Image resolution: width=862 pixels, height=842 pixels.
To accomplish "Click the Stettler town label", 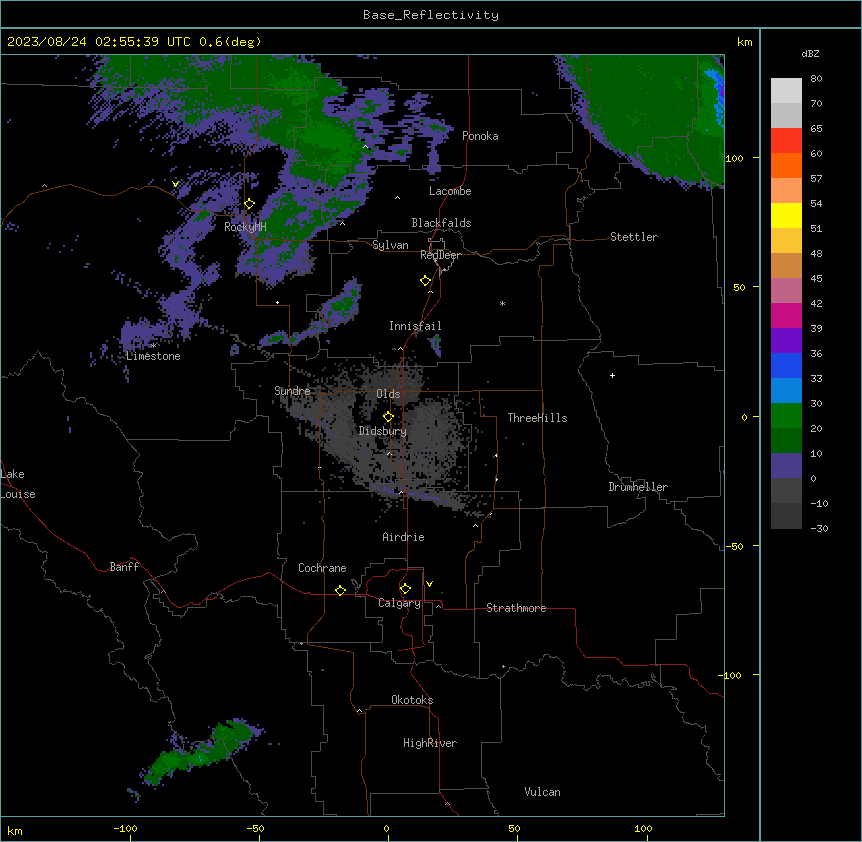I will pyautogui.click(x=634, y=237).
